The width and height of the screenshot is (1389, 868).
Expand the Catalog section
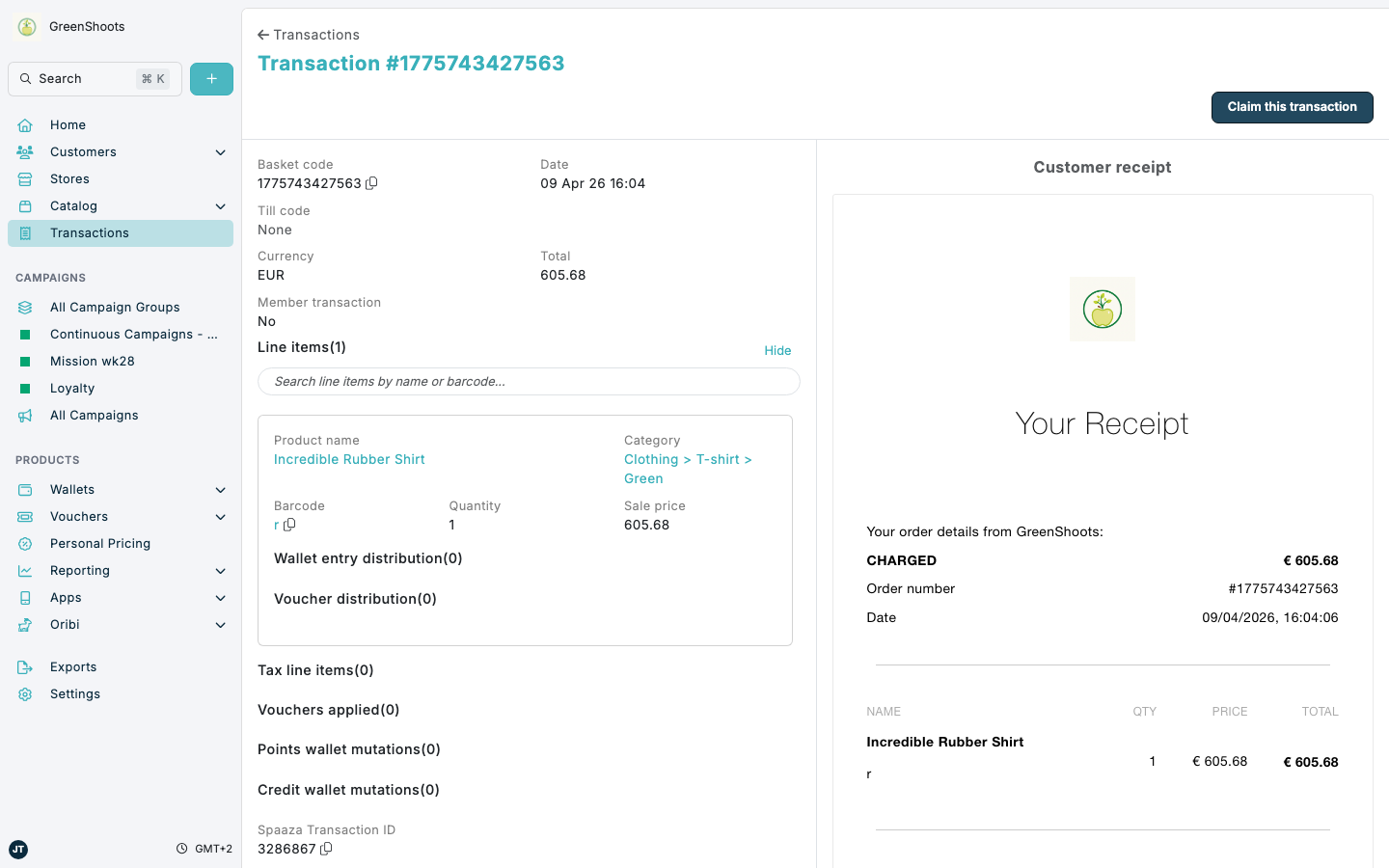point(220,205)
